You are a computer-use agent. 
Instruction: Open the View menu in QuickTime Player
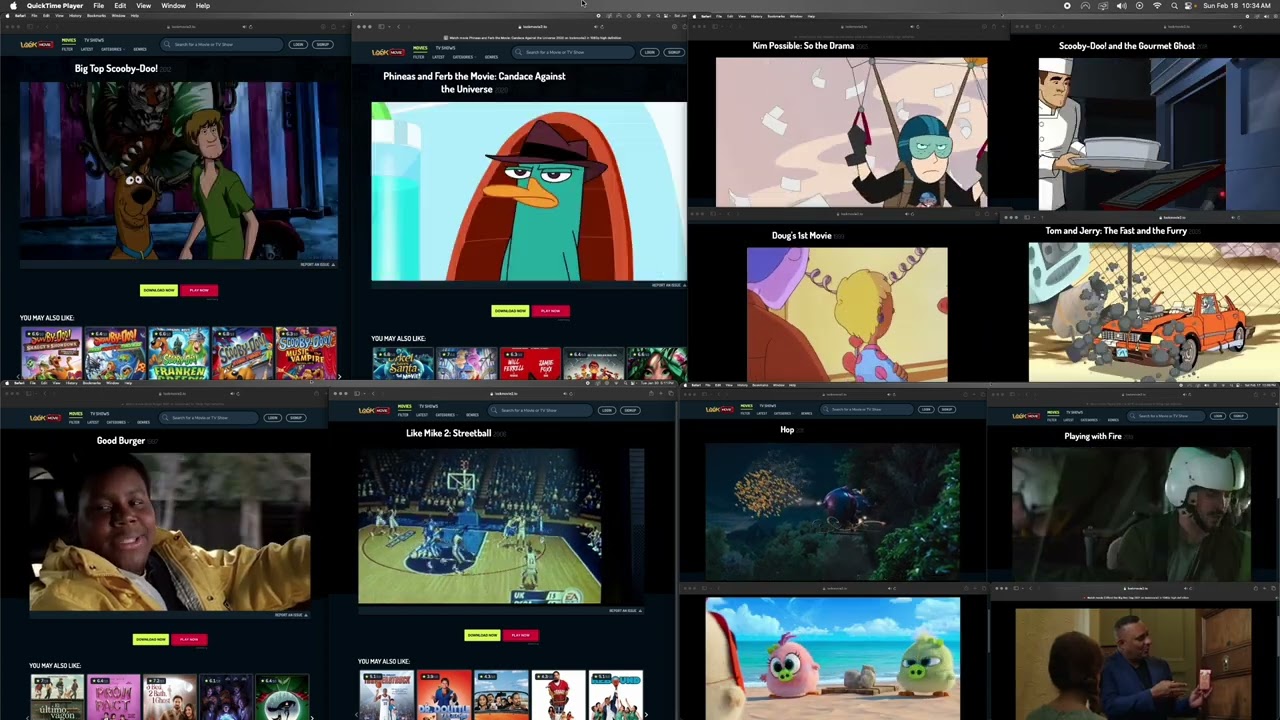click(x=144, y=6)
